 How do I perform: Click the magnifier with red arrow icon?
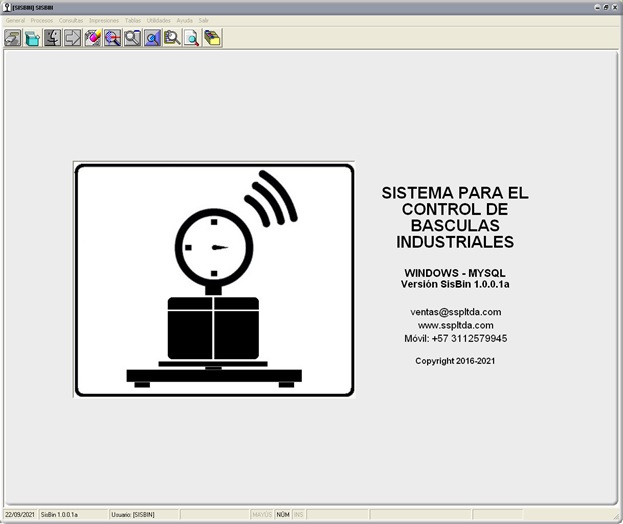tap(112, 38)
